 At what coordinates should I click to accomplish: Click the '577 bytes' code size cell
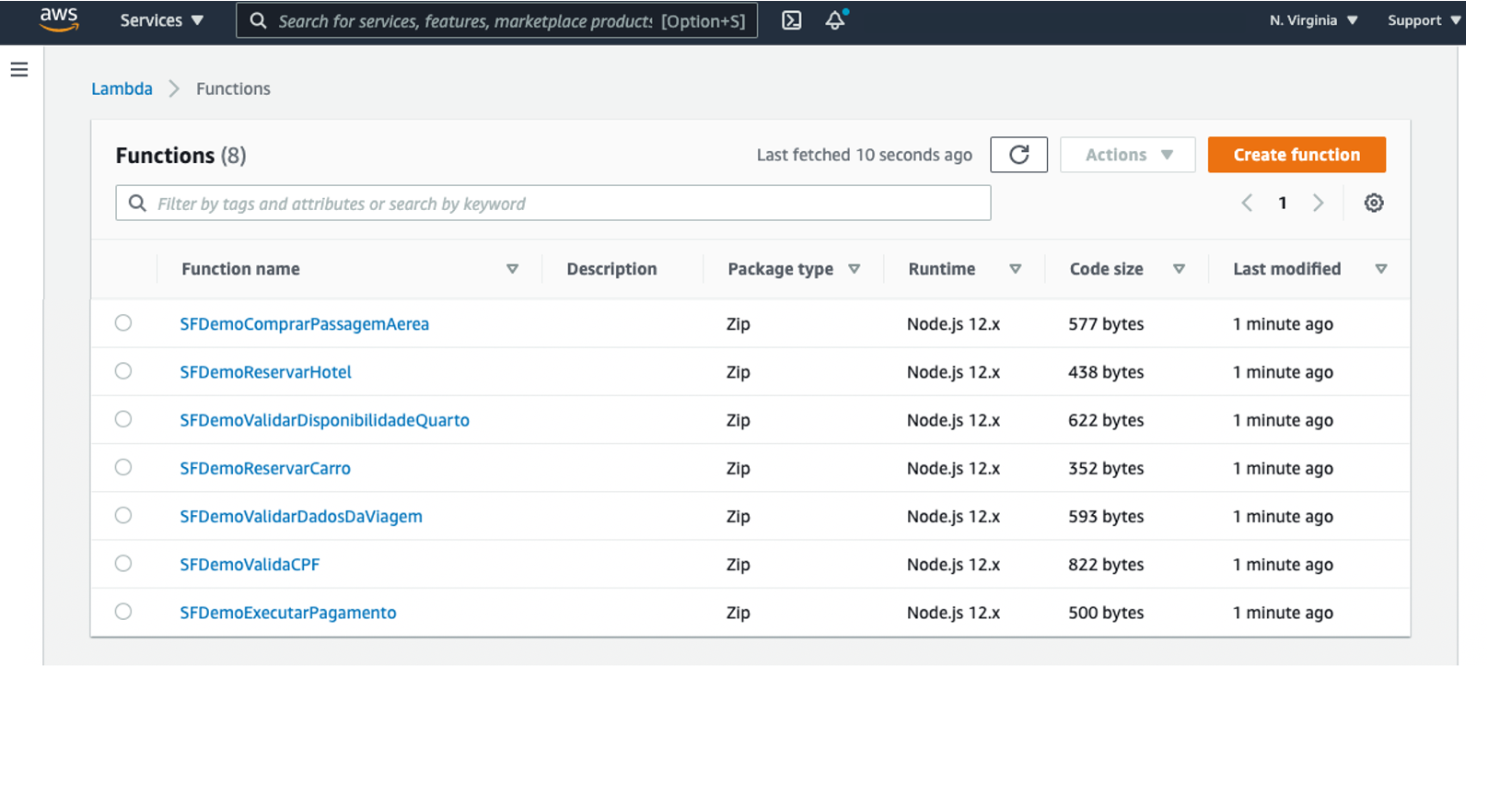(x=1106, y=324)
